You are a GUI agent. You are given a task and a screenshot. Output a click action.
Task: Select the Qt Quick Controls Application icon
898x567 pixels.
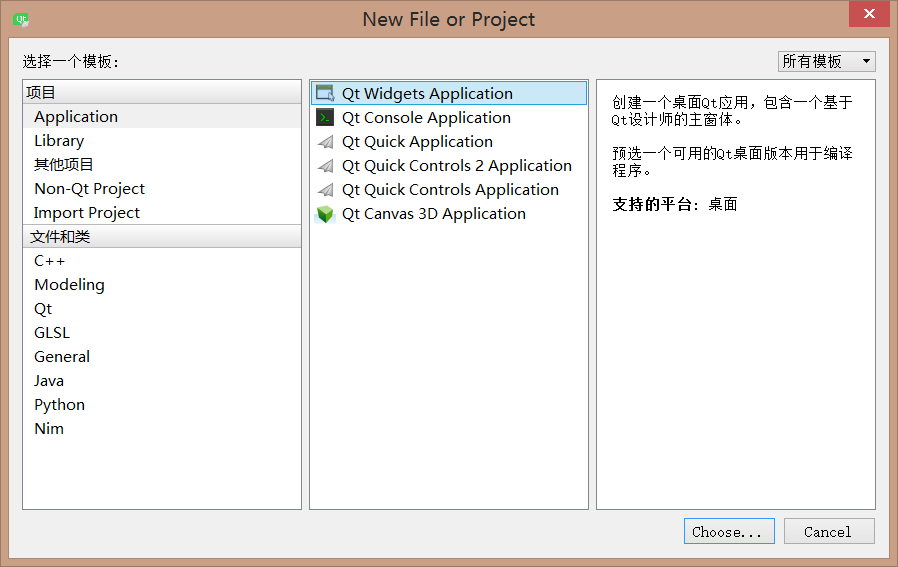click(325, 190)
